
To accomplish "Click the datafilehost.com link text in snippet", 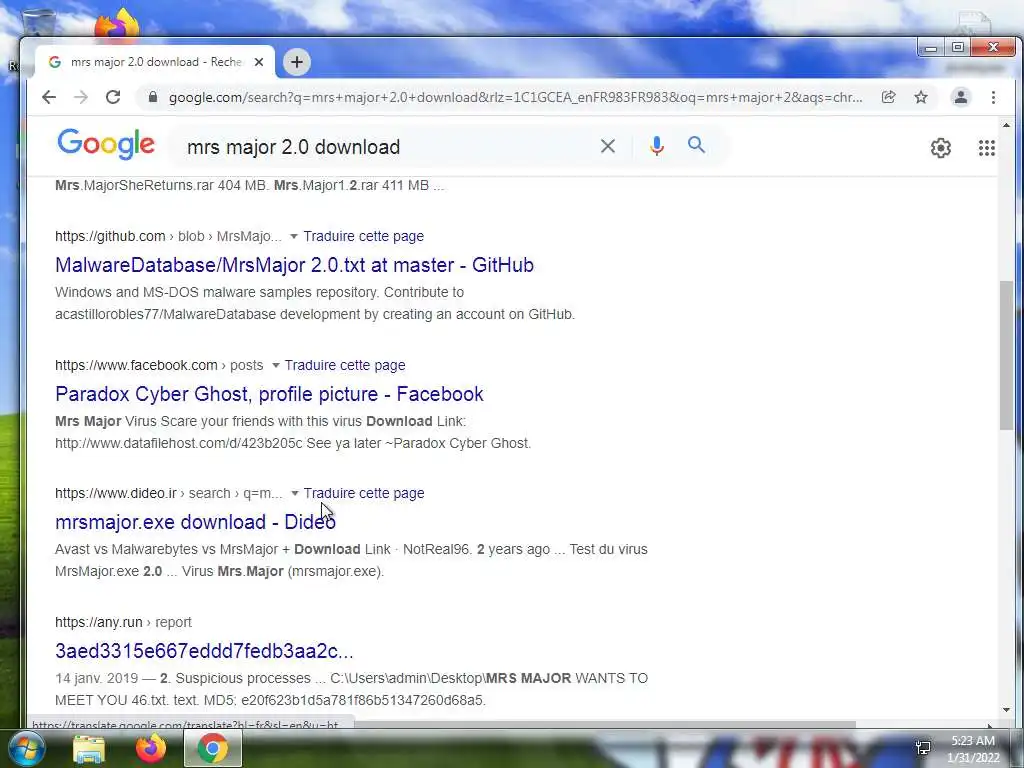I will 179,443.
